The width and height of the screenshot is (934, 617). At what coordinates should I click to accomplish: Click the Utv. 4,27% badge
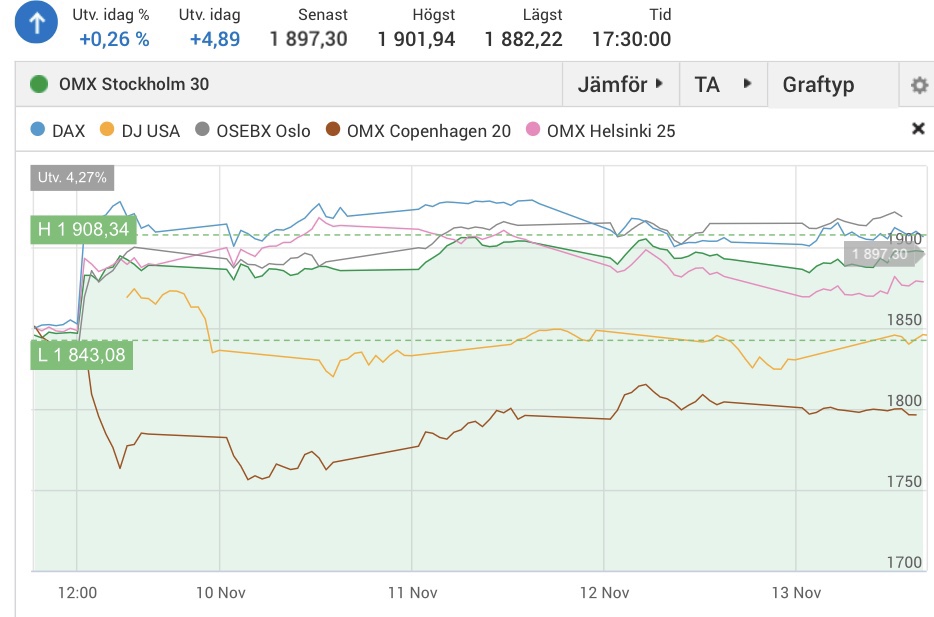[72, 178]
